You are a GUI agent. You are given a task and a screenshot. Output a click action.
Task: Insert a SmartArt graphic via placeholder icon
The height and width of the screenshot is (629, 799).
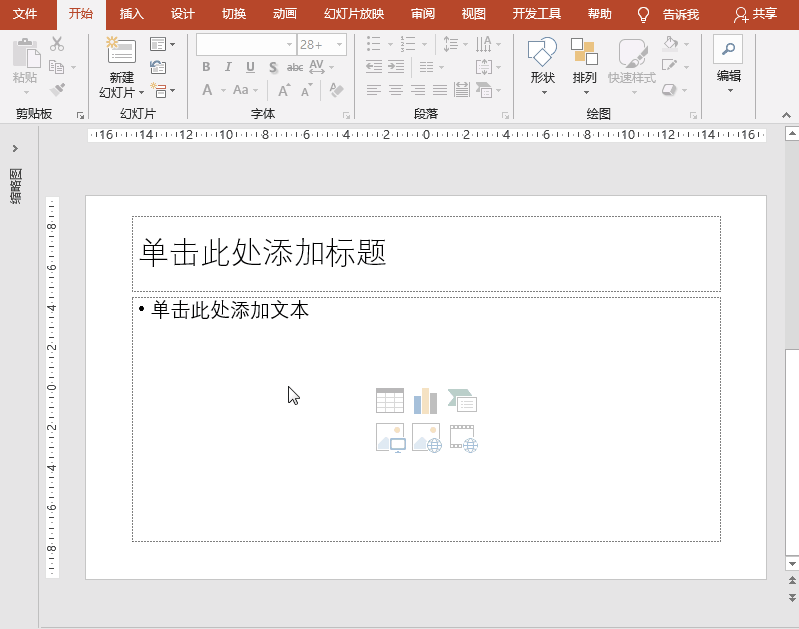tap(462, 401)
